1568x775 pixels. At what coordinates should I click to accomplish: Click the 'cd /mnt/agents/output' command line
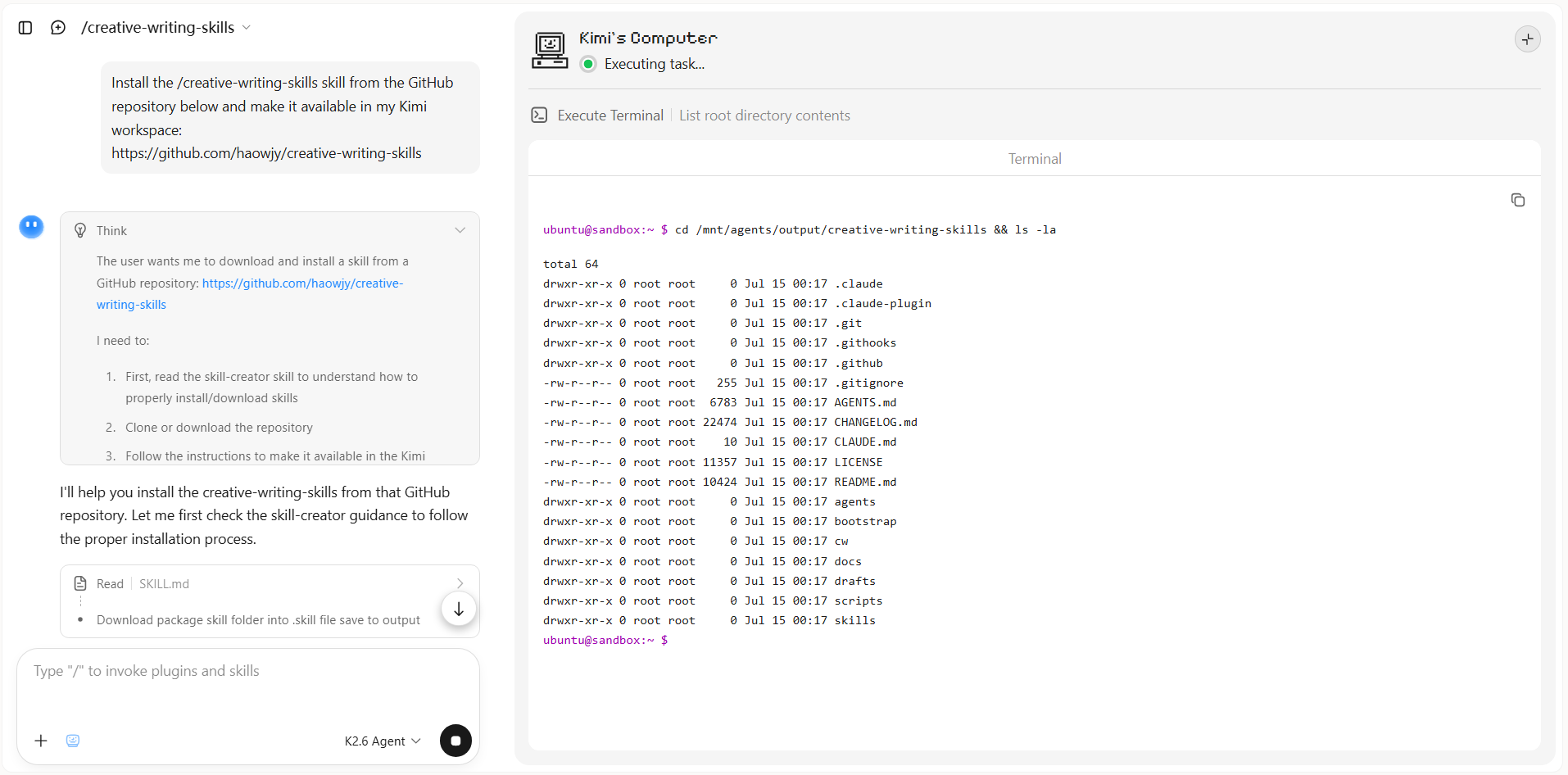pyautogui.click(x=865, y=230)
